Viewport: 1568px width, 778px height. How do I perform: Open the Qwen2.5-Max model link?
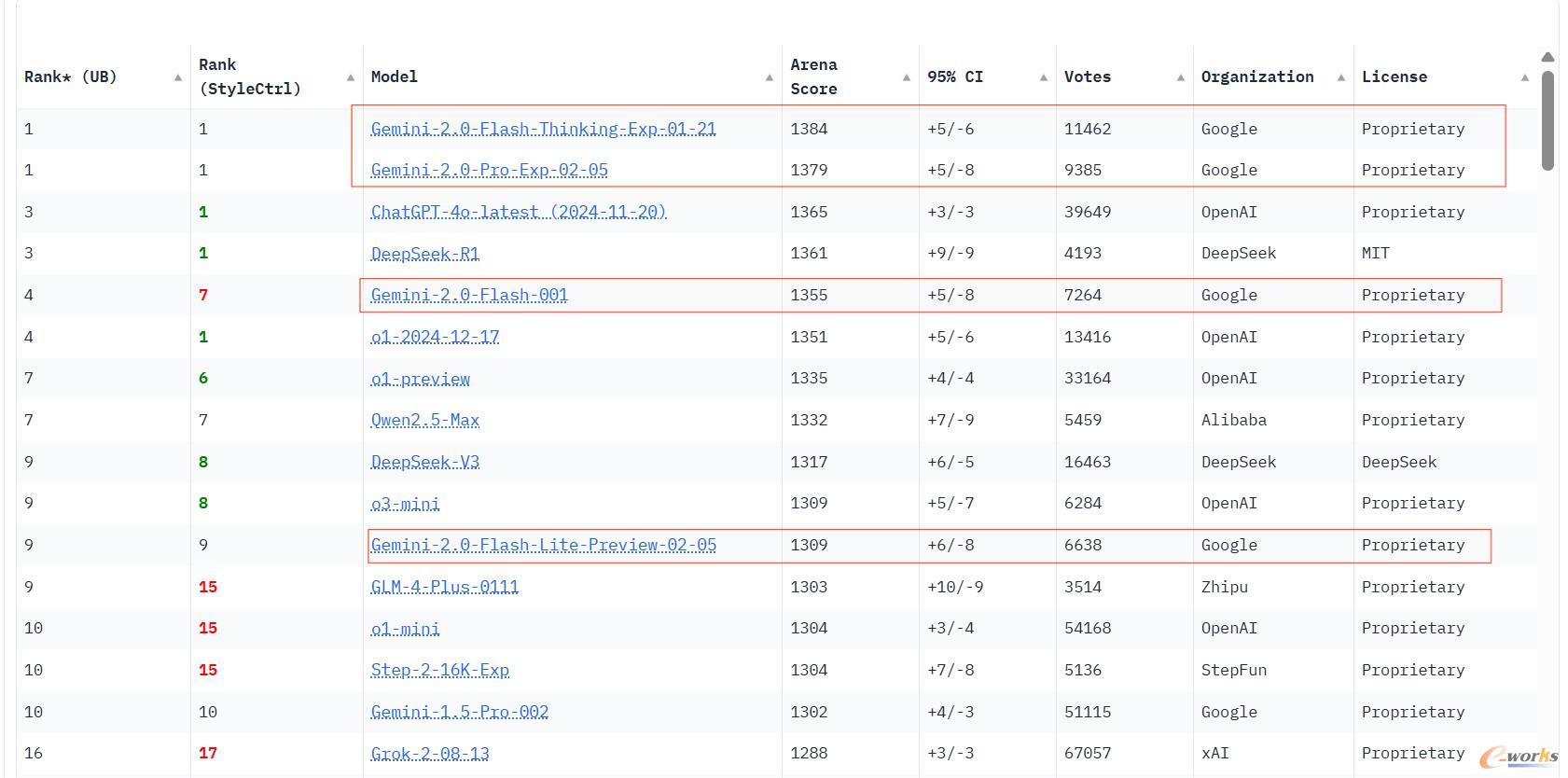424,420
